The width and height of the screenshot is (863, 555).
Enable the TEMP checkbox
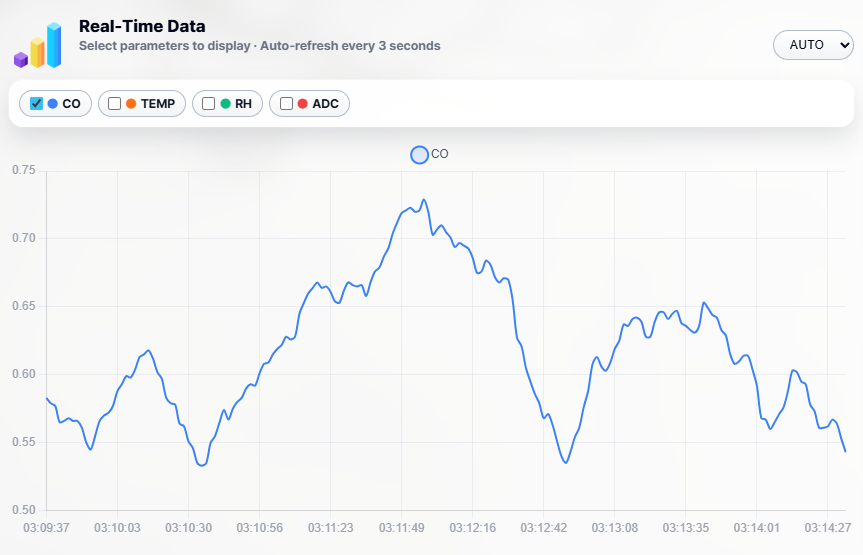pos(115,104)
